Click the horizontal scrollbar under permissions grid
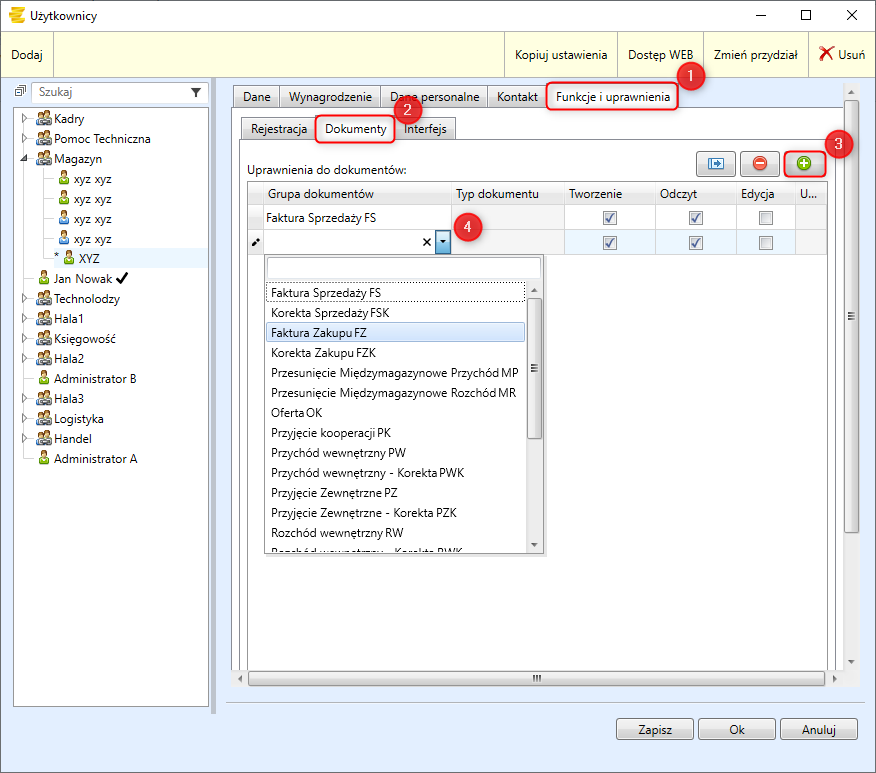Screen dimensions: 876x773 tap(536, 678)
